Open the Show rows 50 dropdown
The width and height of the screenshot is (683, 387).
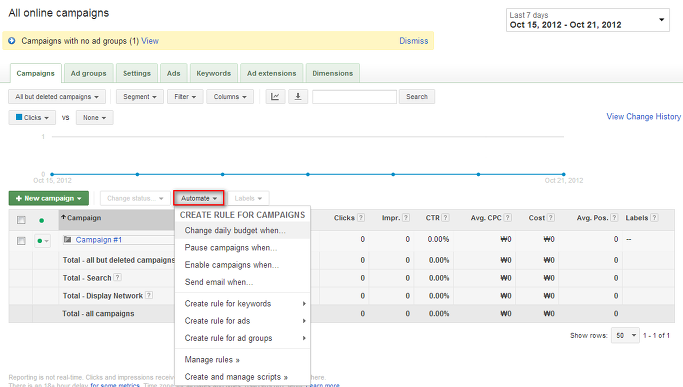[626, 336]
